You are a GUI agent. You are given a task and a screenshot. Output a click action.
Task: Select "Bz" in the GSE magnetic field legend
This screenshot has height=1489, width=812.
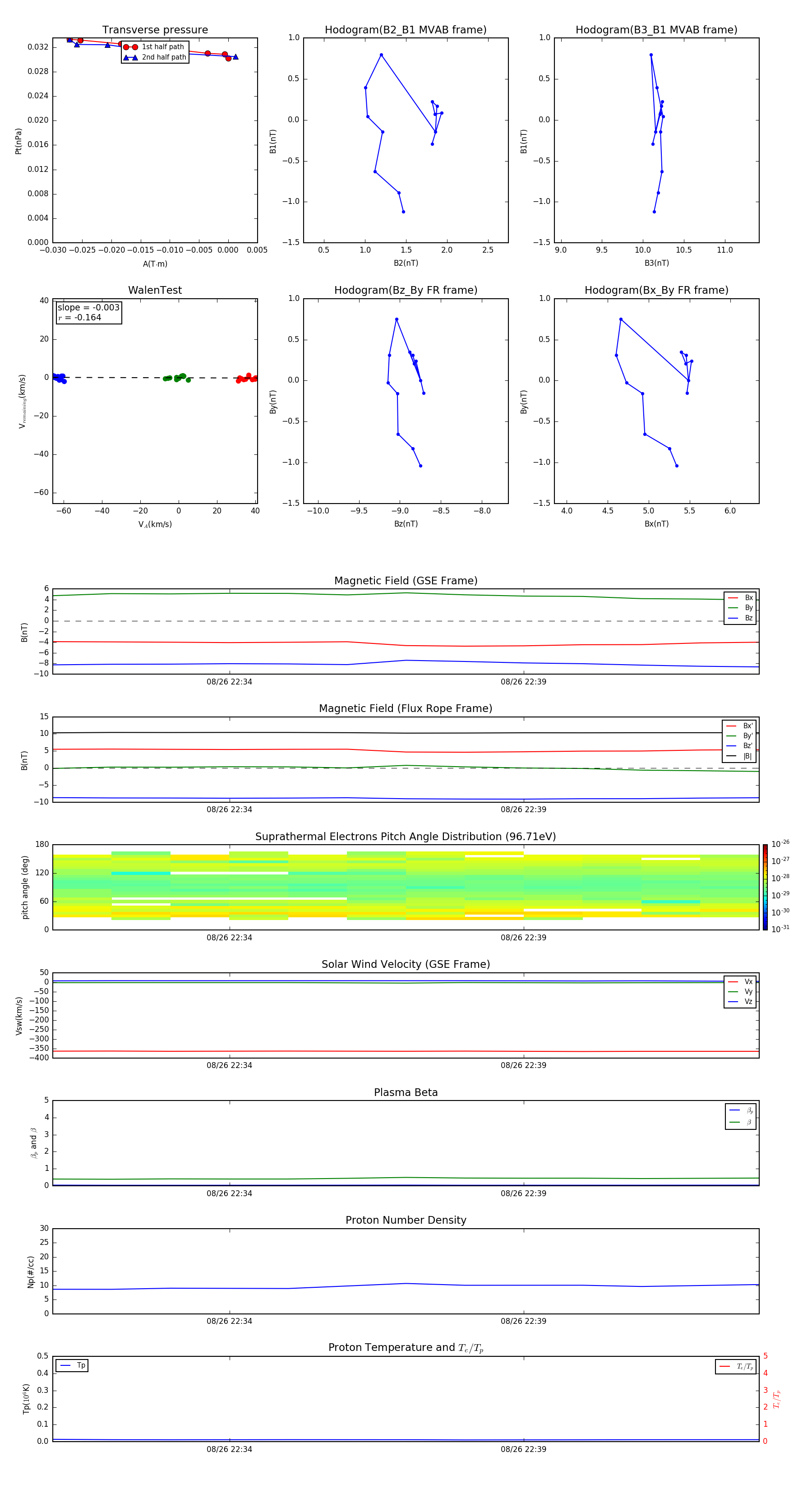click(741, 618)
